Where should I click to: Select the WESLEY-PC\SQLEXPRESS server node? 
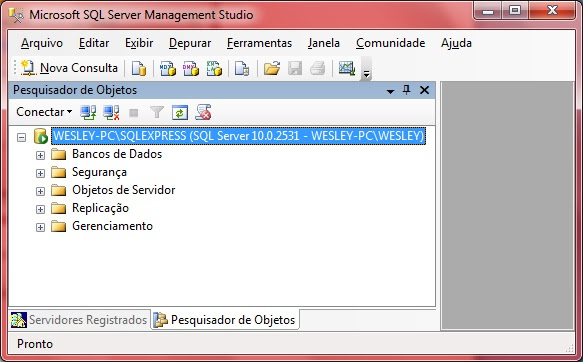click(238, 136)
